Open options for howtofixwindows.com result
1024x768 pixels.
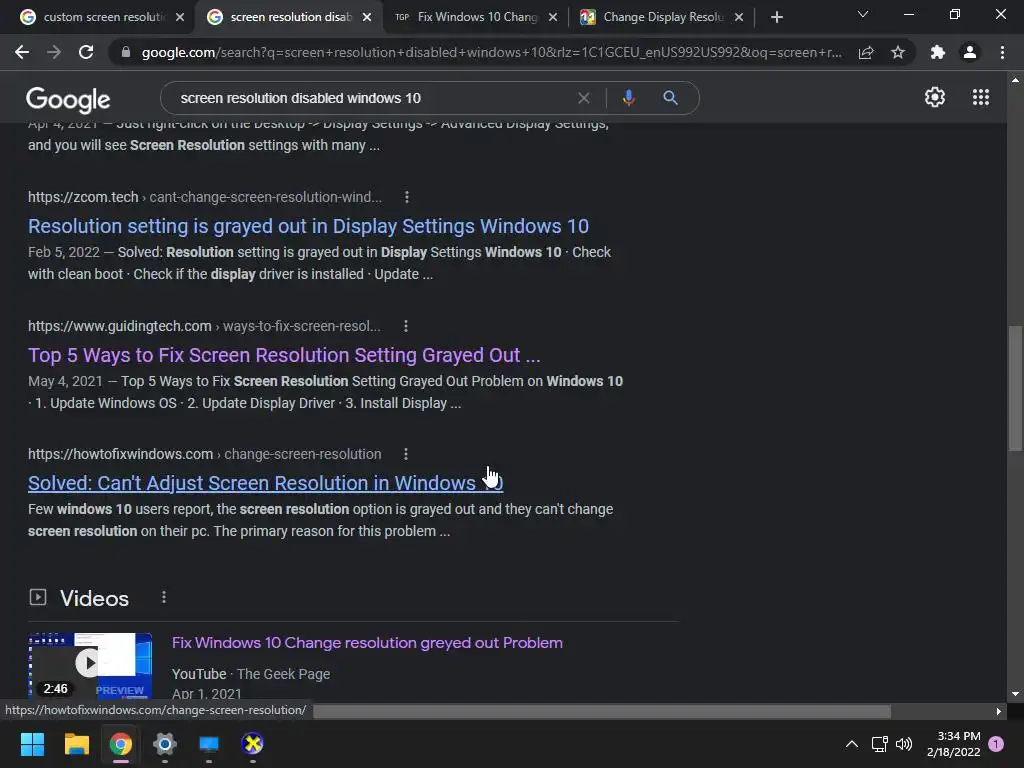pos(406,454)
